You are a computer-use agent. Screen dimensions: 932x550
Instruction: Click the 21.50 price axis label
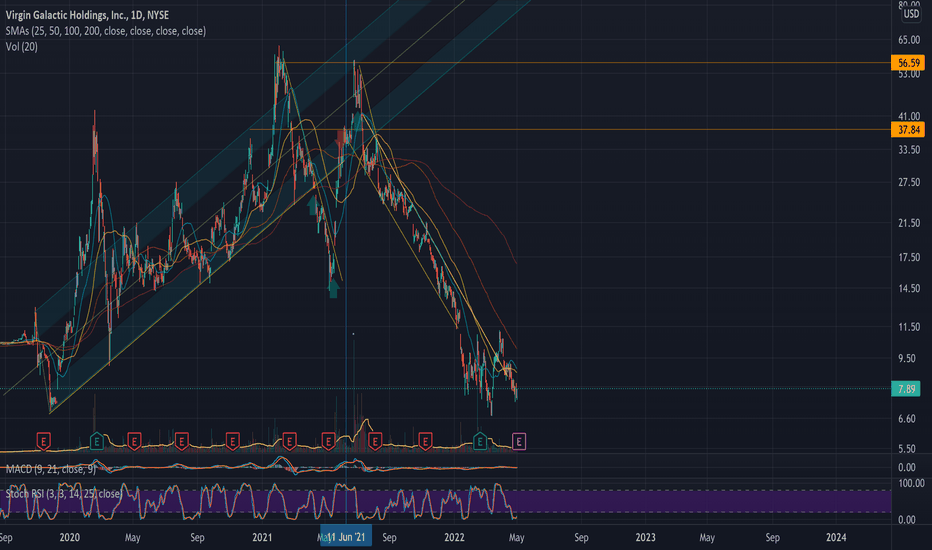pos(909,223)
